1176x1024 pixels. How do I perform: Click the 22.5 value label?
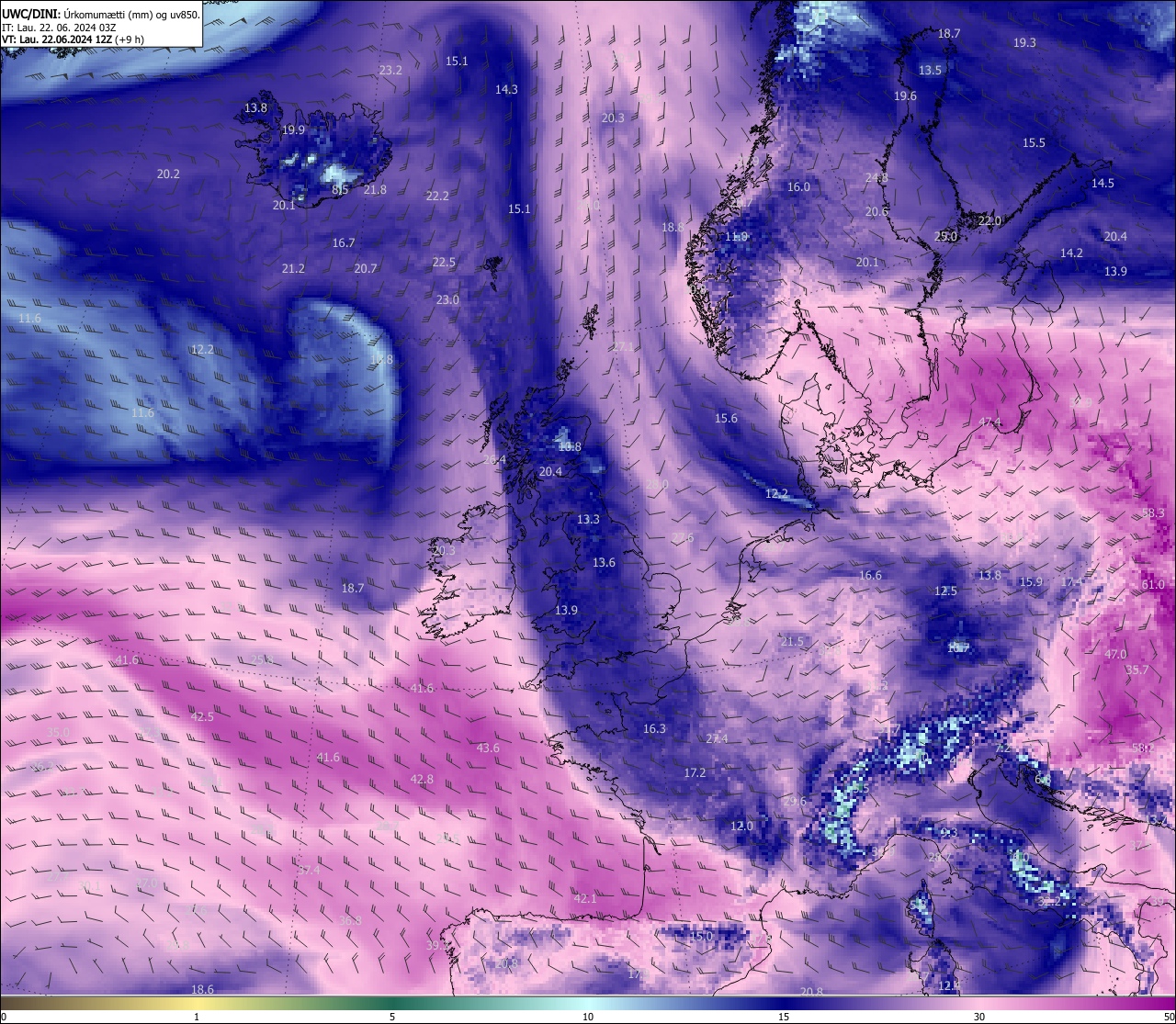[x=444, y=263]
